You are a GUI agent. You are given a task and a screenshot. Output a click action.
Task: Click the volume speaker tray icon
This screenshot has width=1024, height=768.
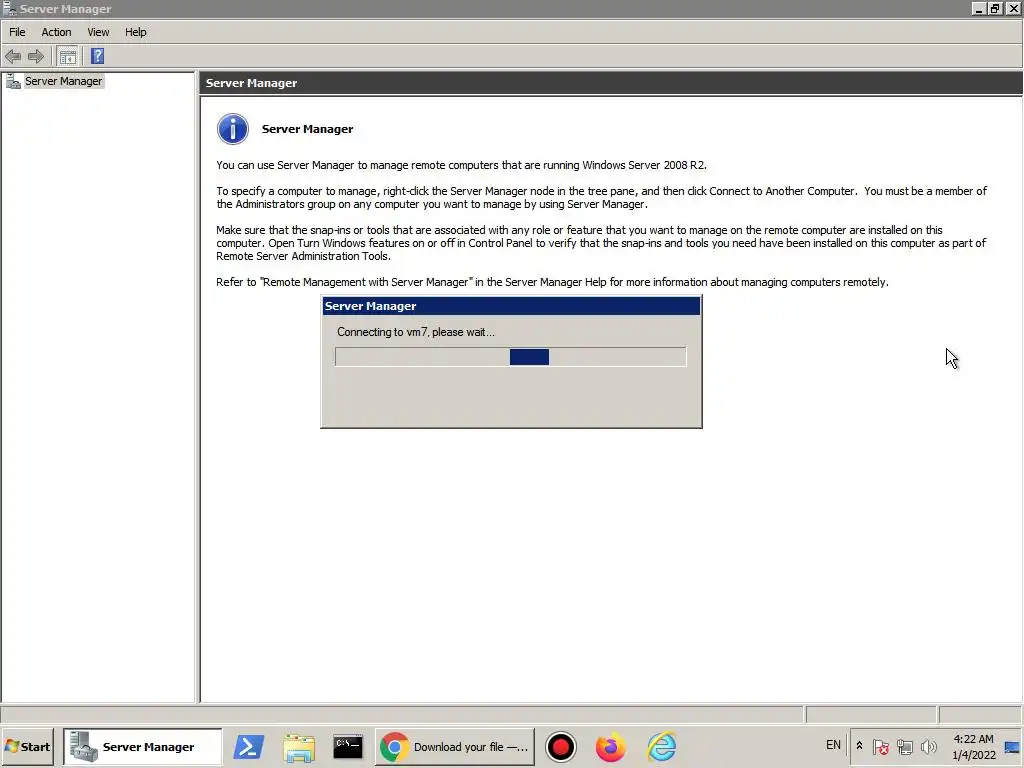click(x=929, y=746)
